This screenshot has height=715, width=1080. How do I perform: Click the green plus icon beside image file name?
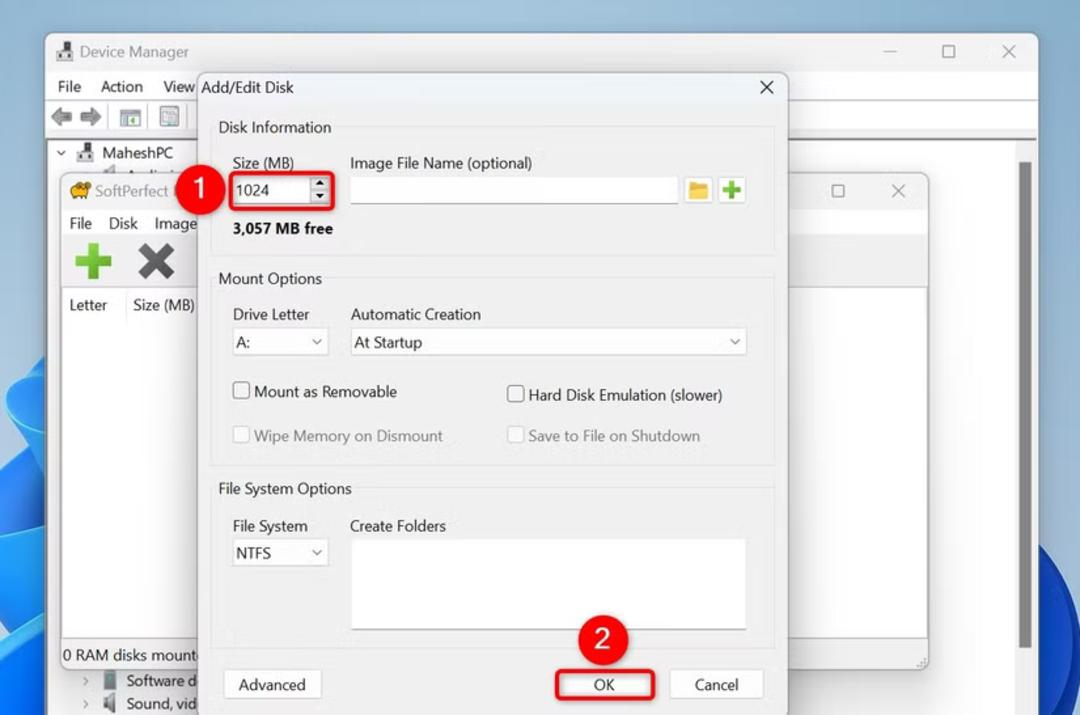731,190
